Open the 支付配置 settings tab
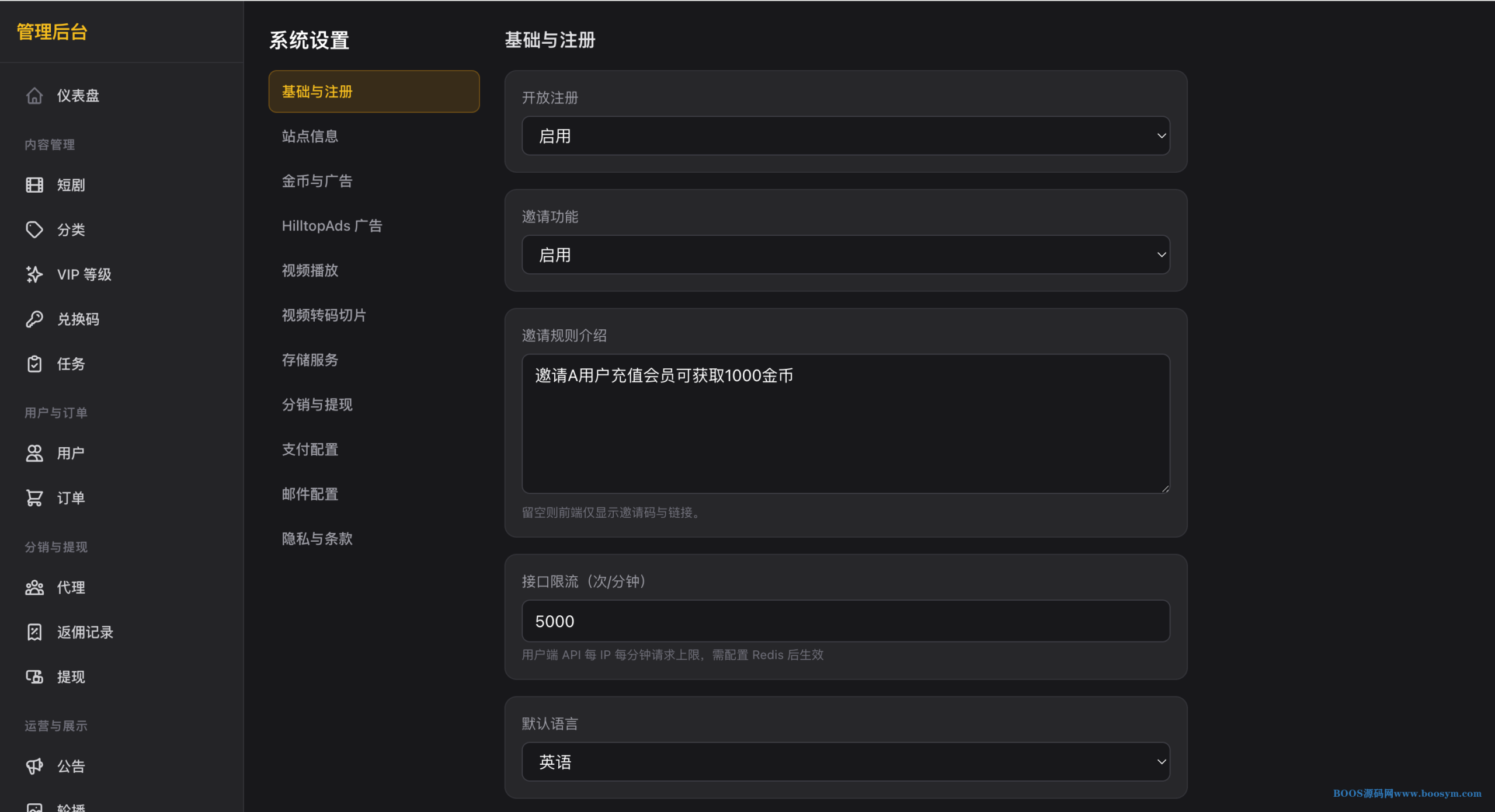 pyautogui.click(x=310, y=449)
